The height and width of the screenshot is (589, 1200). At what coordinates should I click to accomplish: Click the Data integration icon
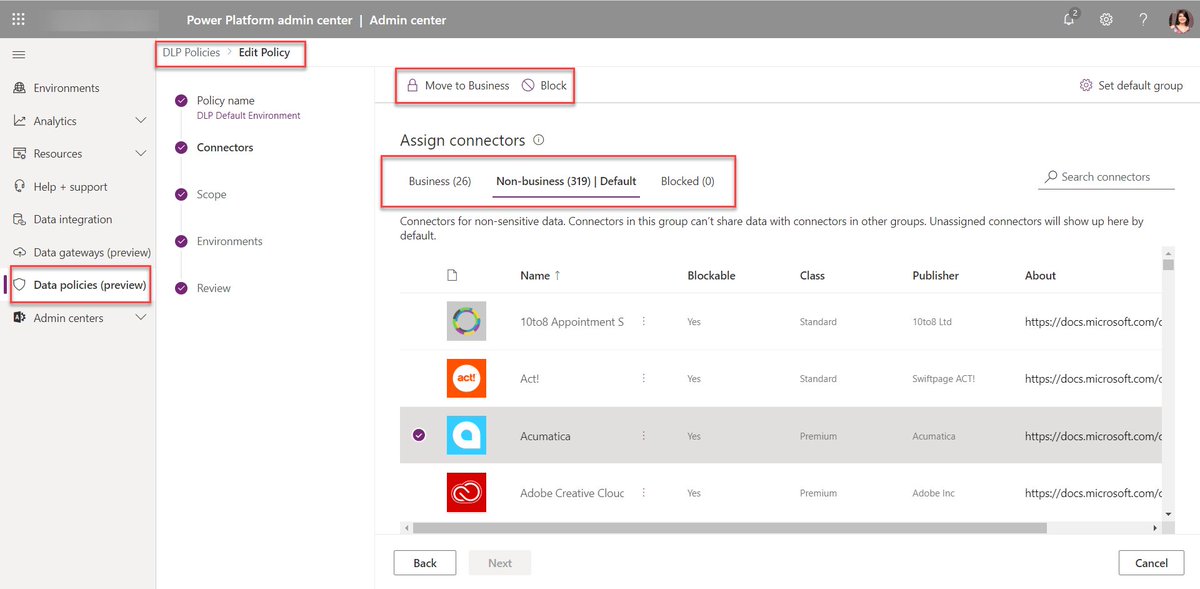coord(19,220)
